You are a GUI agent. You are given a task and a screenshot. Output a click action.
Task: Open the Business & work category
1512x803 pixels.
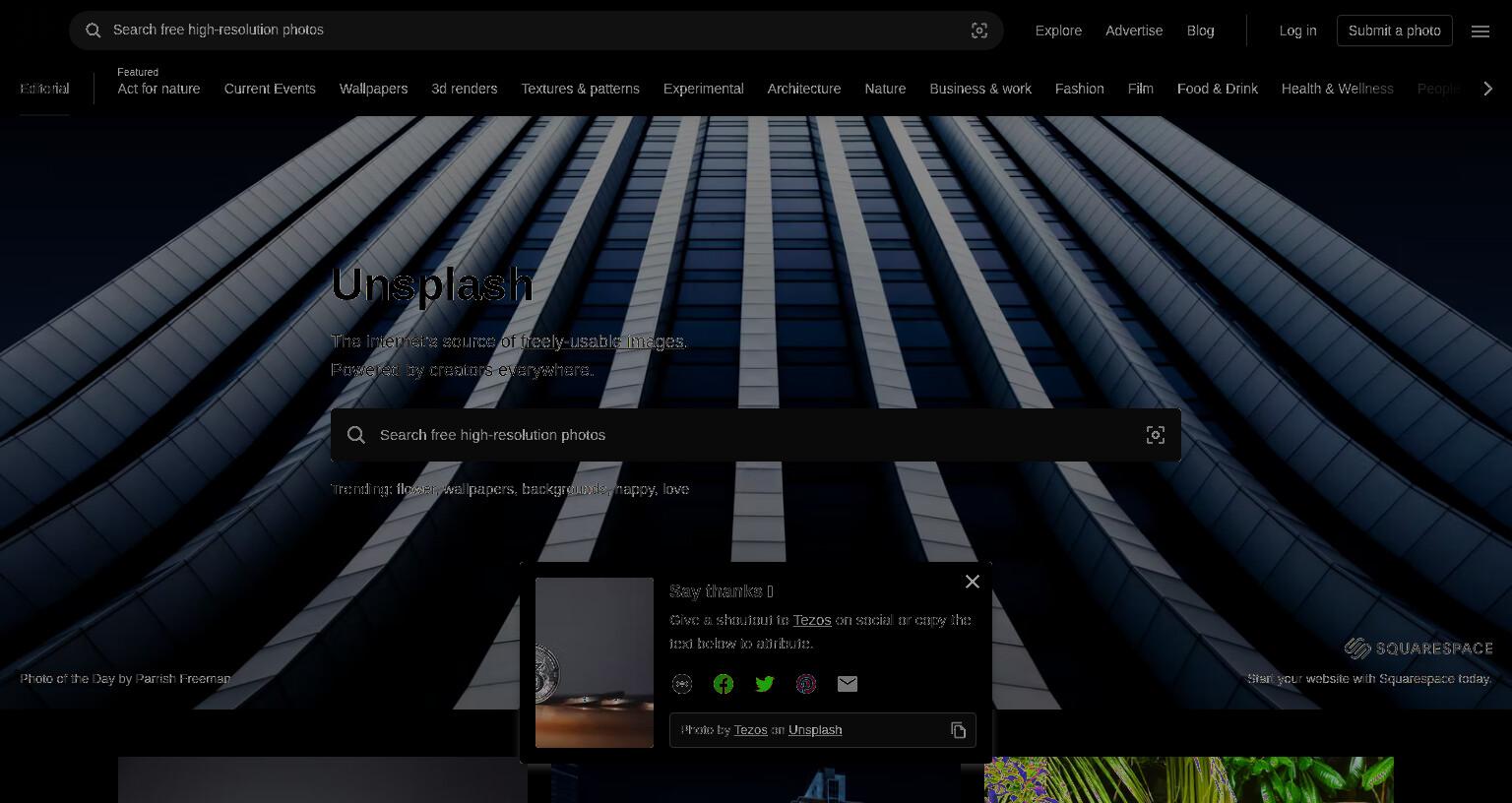(980, 89)
